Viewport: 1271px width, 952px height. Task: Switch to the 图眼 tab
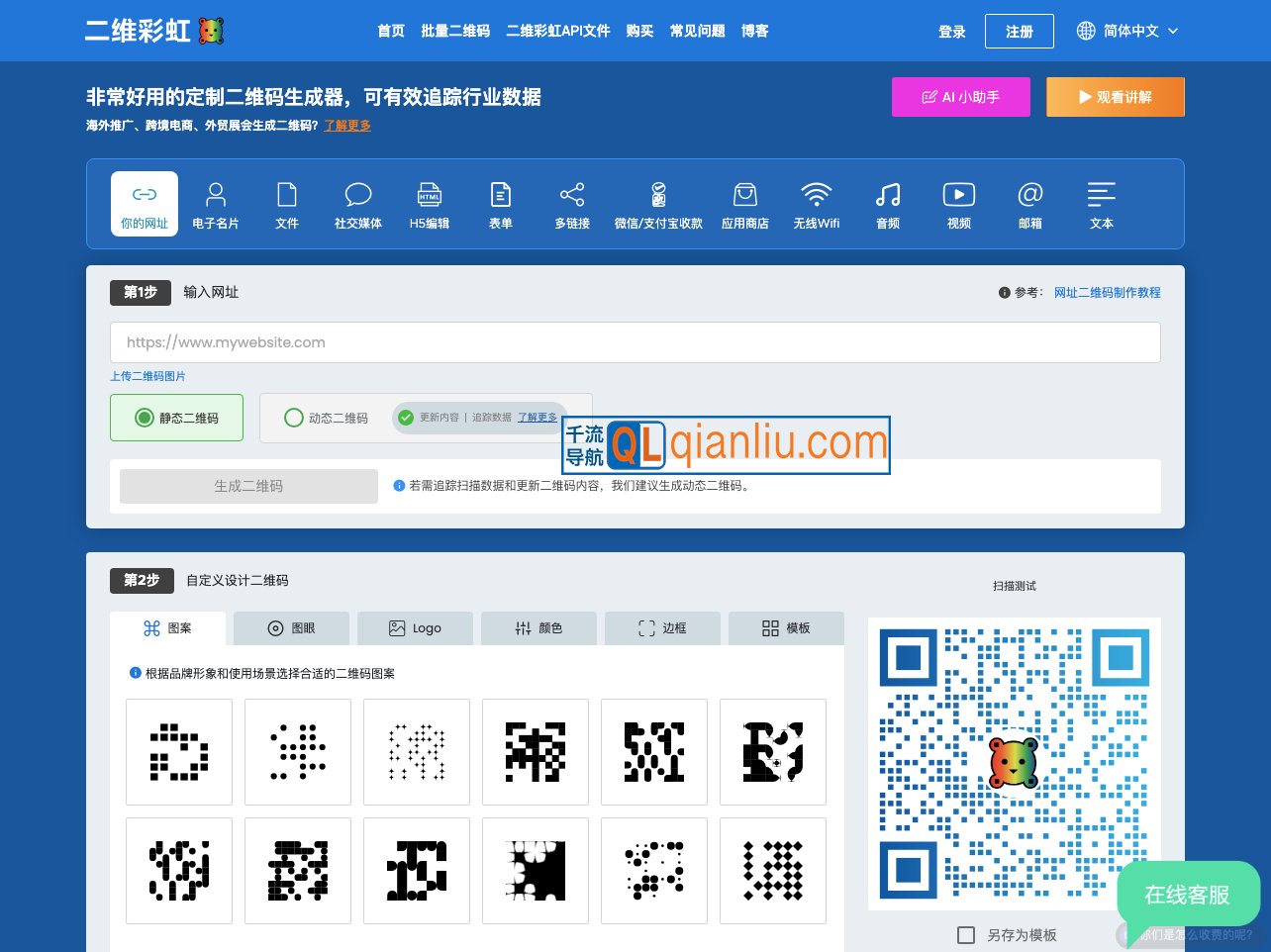tap(290, 627)
